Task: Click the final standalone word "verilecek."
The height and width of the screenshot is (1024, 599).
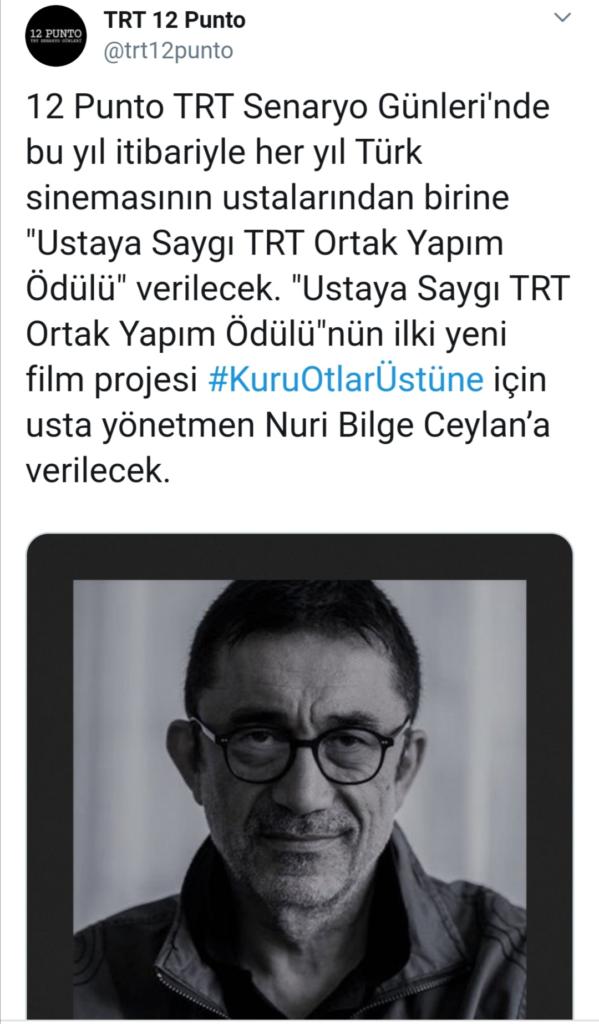Action: [x=98, y=471]
